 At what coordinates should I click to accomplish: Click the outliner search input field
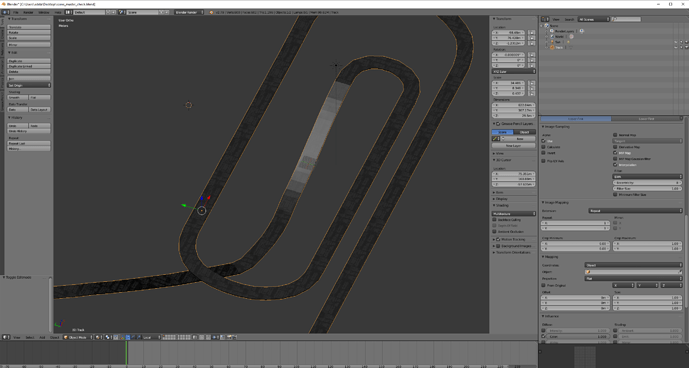[627, 19]
